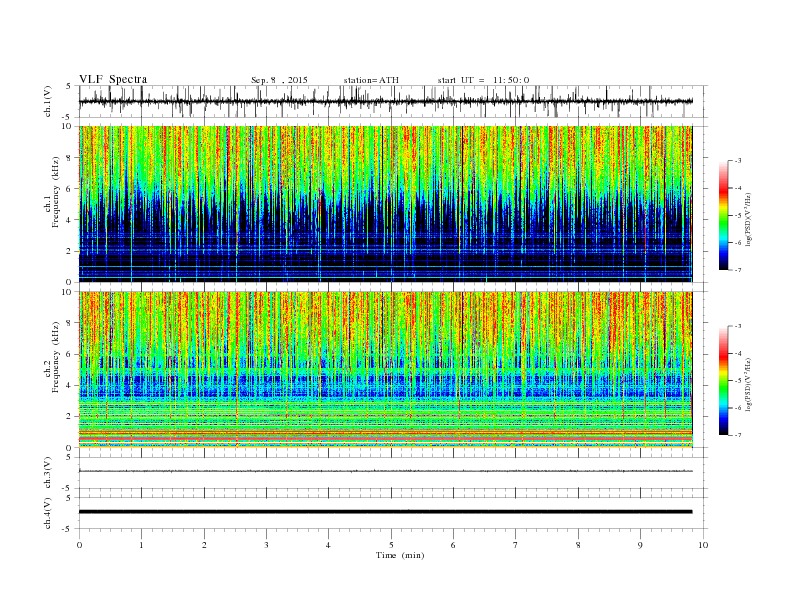Click the "ch.3(V)" axis label

click(48, 473)
